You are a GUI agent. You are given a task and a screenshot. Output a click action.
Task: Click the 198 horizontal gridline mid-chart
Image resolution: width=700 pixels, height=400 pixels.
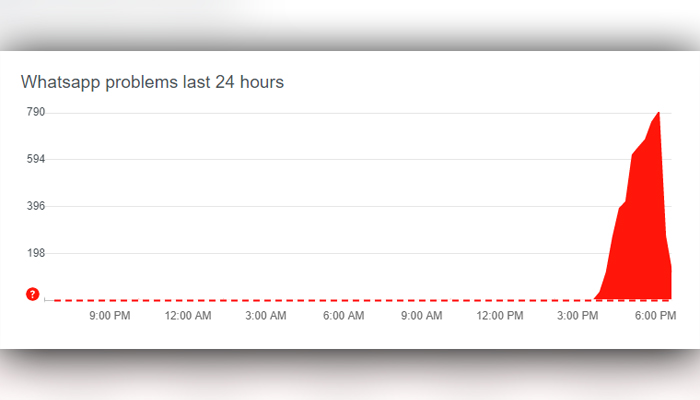(357, 254)
